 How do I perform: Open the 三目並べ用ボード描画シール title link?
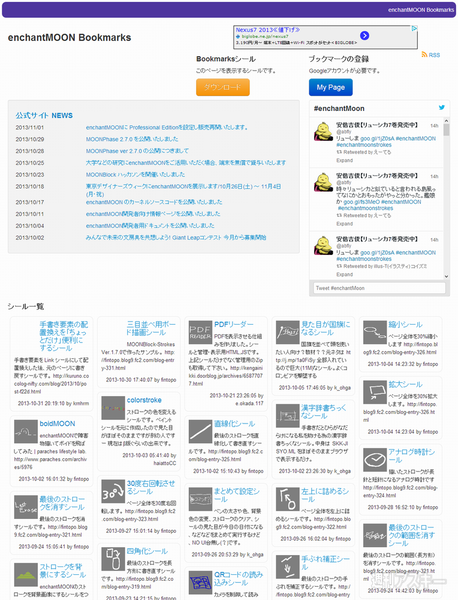click(x=151, y=328)
